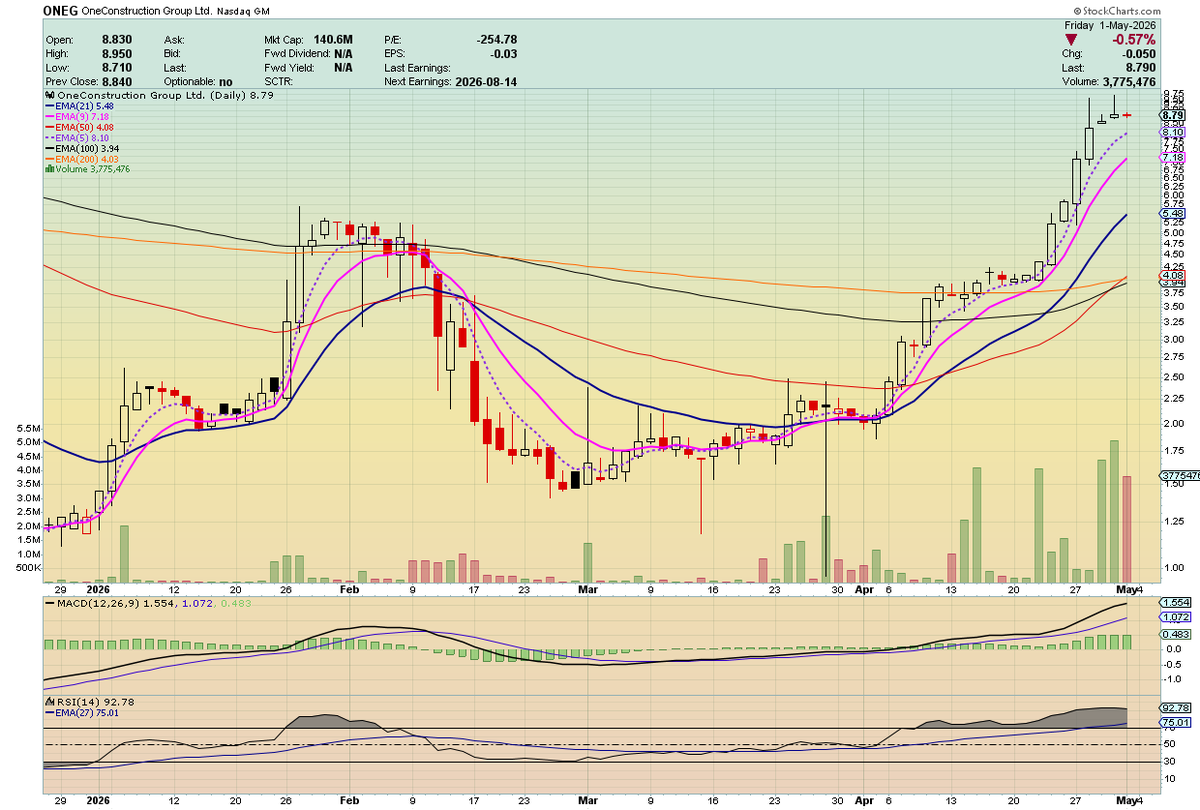
Task: Click the Next Earnings date 2026-08-14
Action: (x=487, y=81)
